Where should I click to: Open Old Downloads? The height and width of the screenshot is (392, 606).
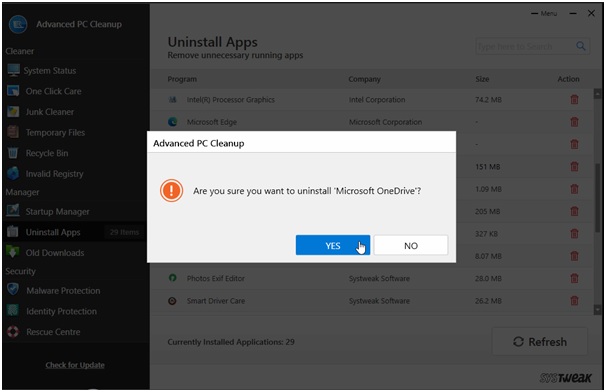(55, 253)
